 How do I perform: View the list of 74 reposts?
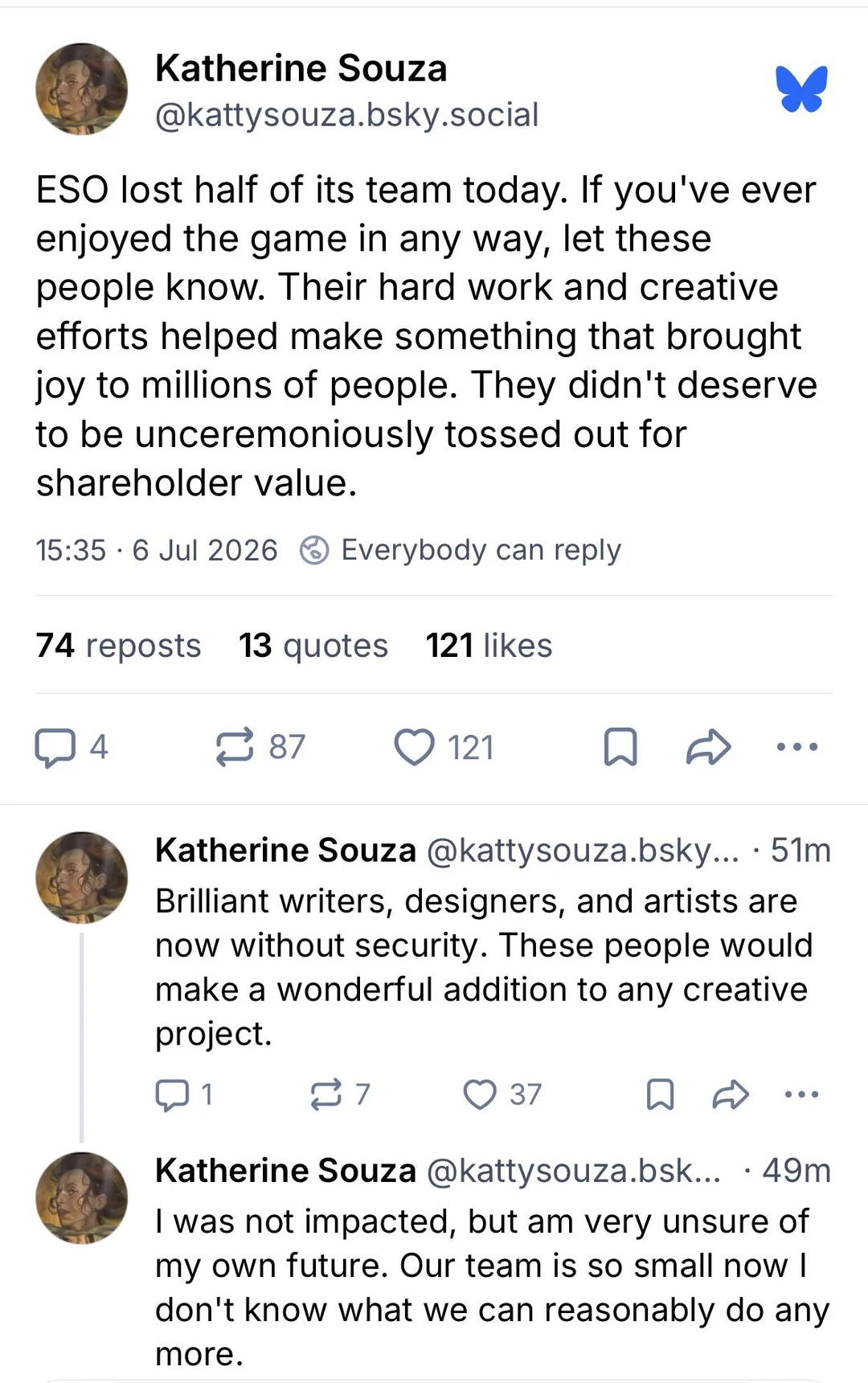118,646
